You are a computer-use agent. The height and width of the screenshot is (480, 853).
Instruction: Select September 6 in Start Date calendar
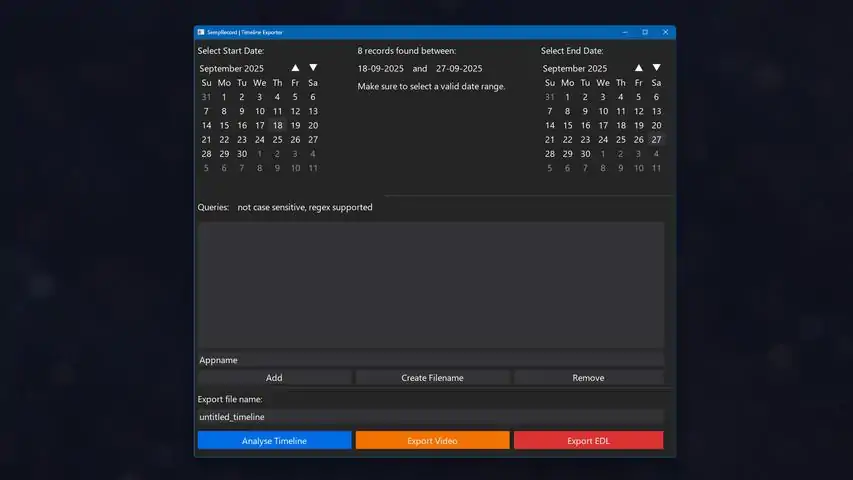(313, 97)
